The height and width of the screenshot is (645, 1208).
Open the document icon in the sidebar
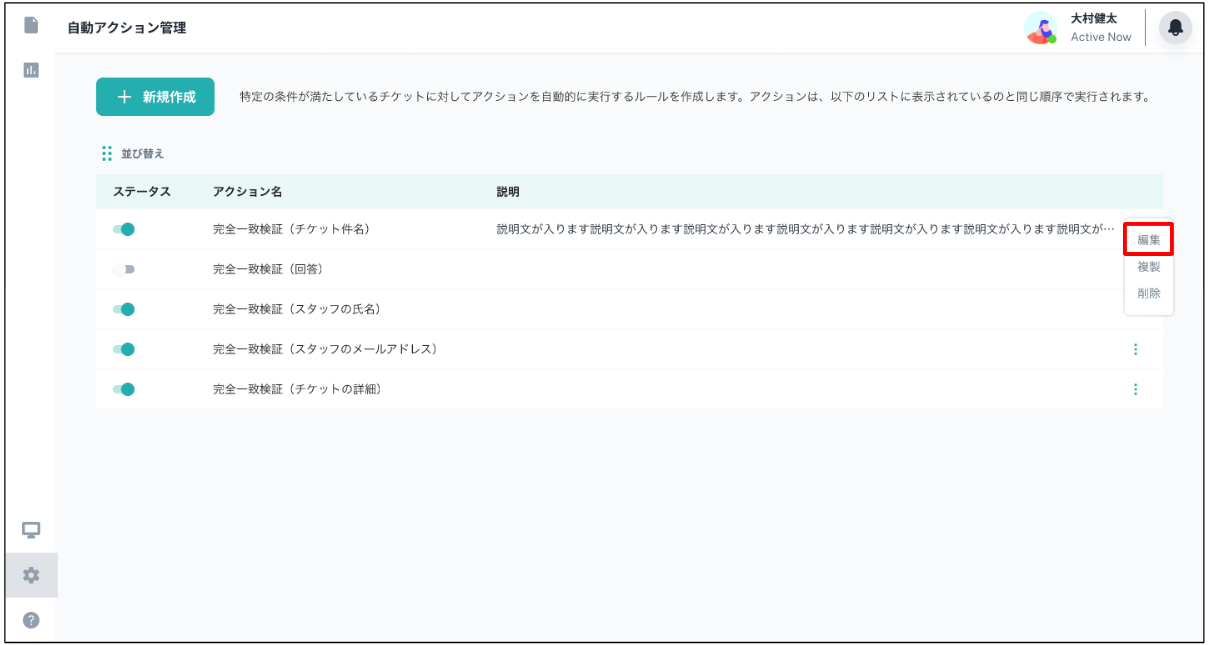click(x=31, y=24)
